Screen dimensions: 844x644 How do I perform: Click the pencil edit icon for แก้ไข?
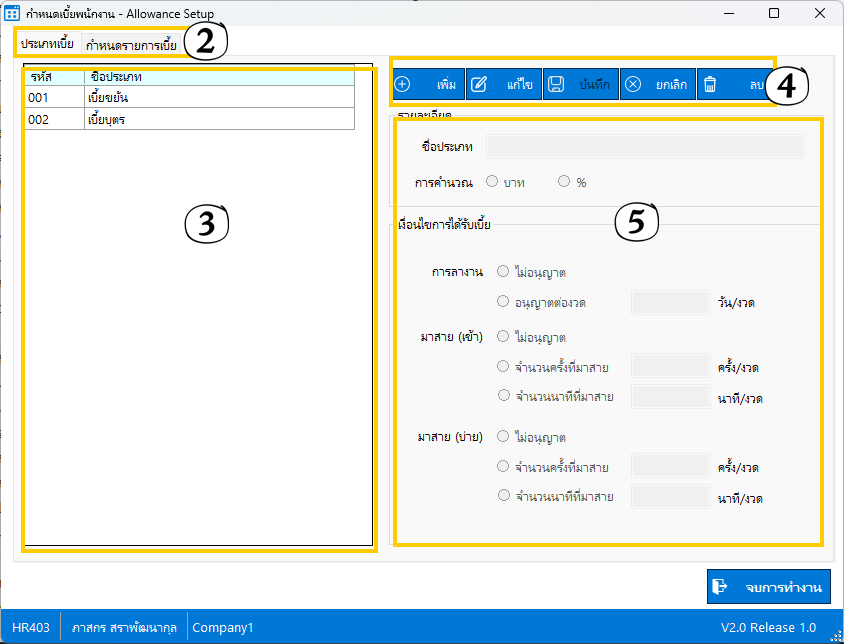pyautogui.click(x=478, y=85)
